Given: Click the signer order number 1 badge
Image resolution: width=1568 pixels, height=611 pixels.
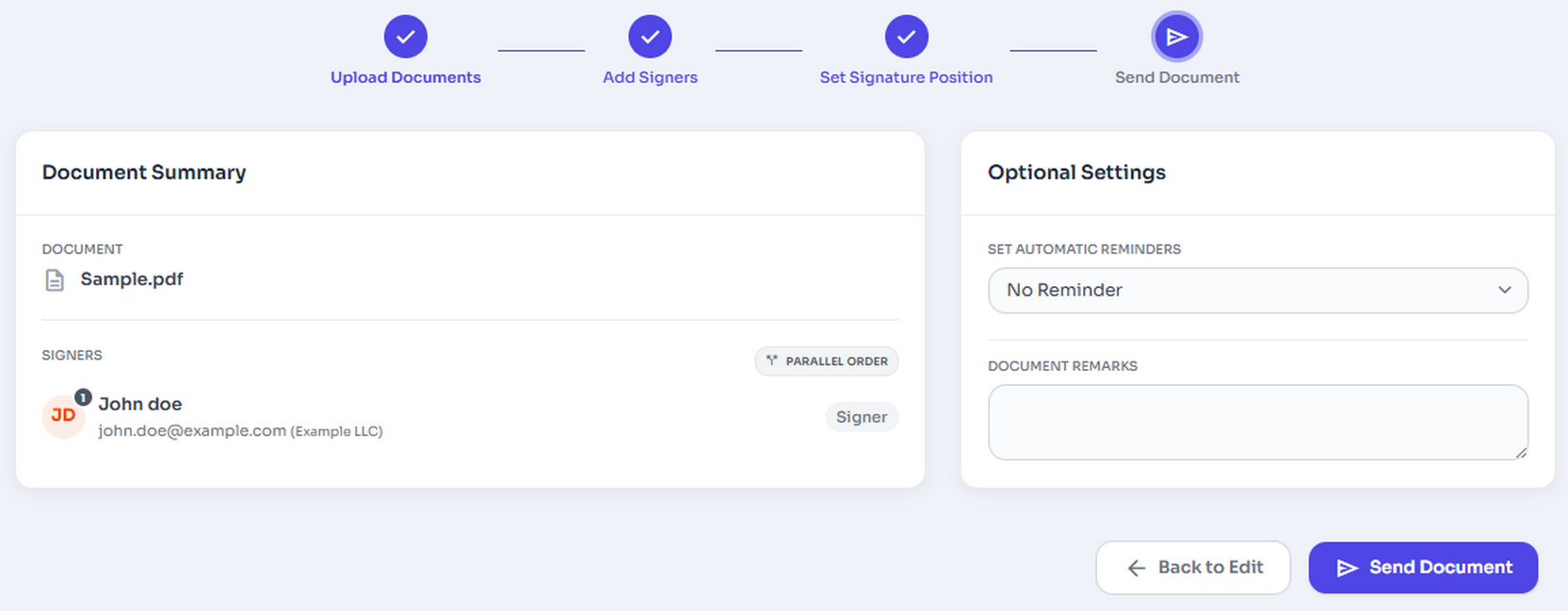Looking at the screenshot, I should (x=83, y=397).
